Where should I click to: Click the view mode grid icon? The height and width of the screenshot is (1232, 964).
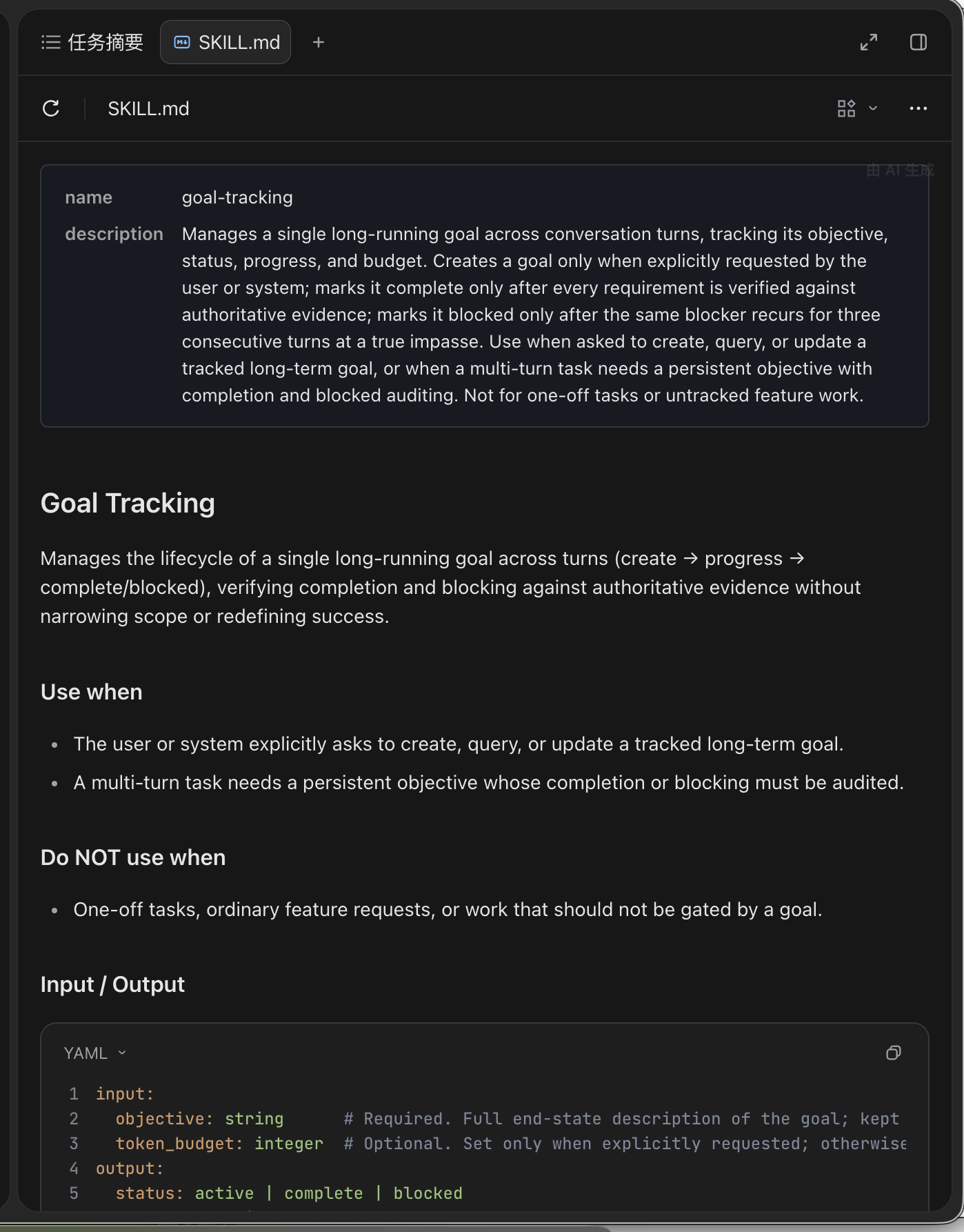(x=846, y=108)
